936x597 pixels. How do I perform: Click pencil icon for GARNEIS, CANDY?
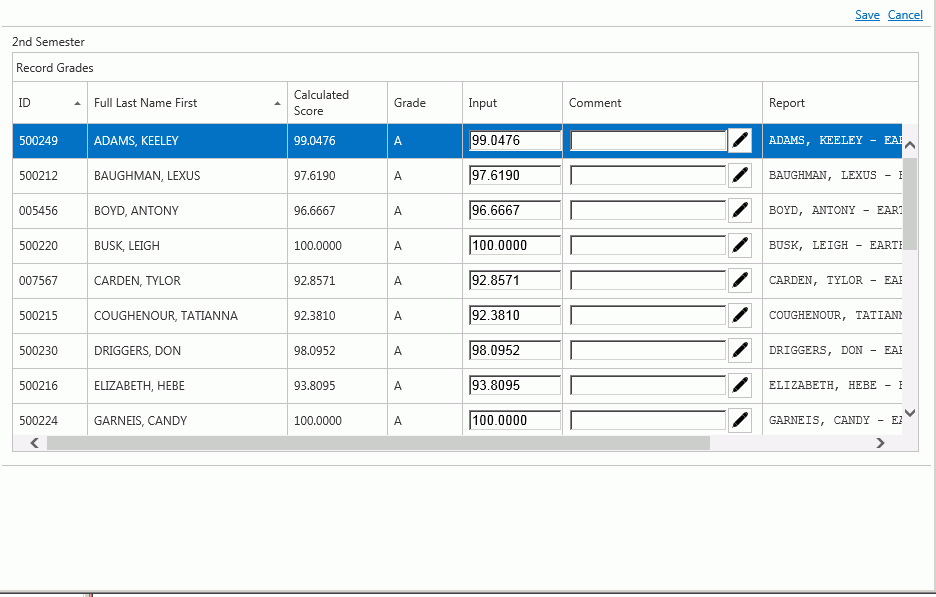click(x=740, y=421)
